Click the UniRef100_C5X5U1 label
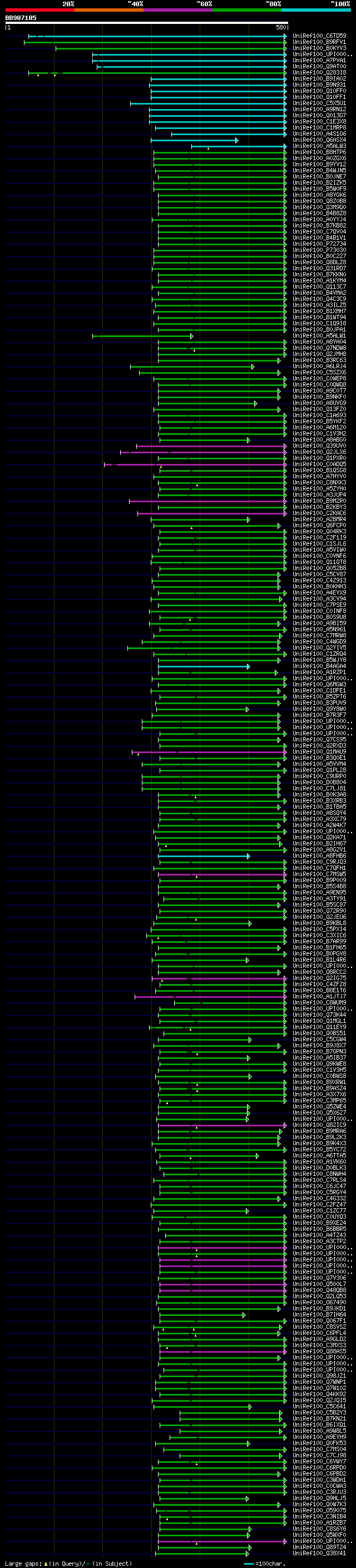 tap(319, 103)
